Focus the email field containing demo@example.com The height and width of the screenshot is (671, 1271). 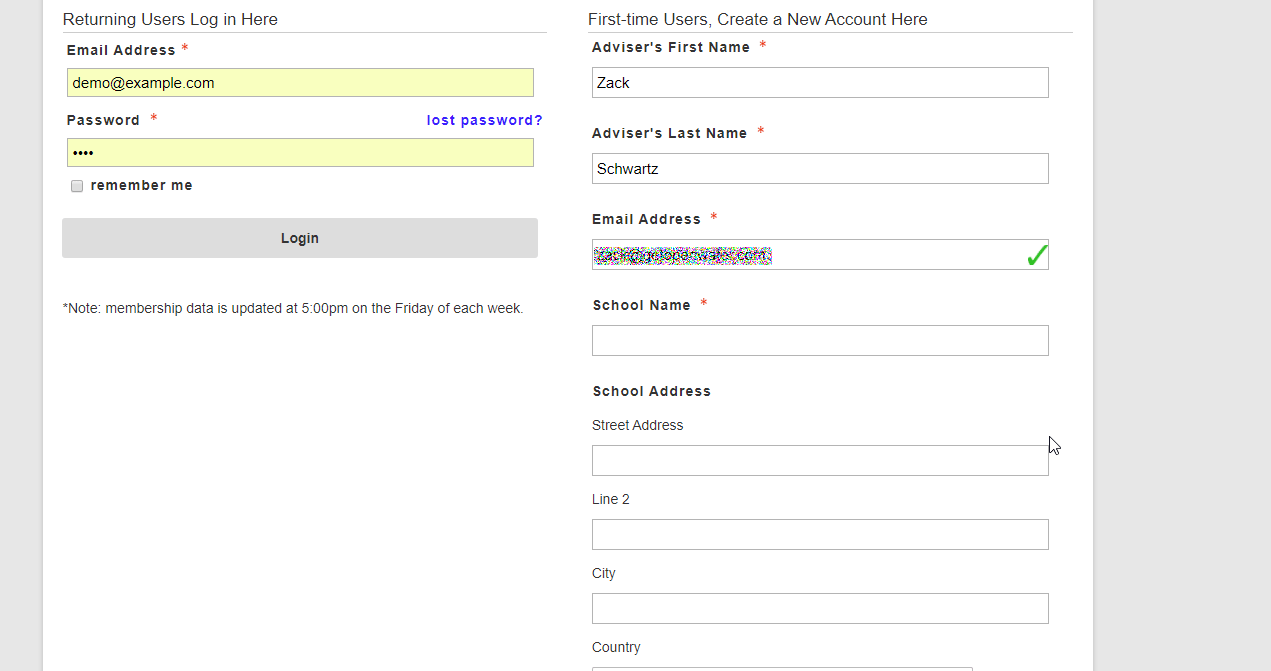[x=300, y=82]
